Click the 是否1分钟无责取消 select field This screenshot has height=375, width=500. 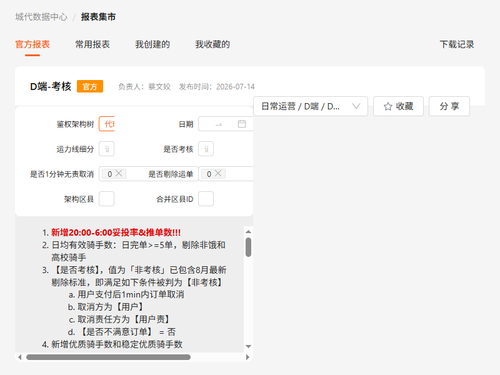(x=148, y=174)
